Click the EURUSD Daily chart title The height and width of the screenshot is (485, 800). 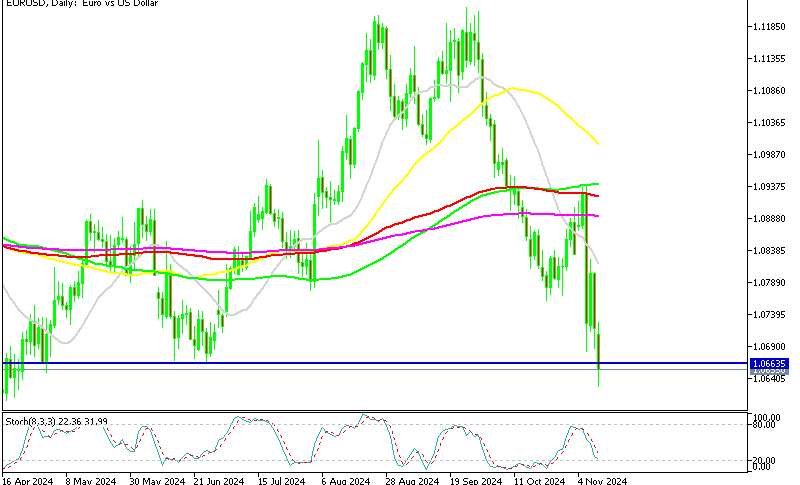coord(82,3)
